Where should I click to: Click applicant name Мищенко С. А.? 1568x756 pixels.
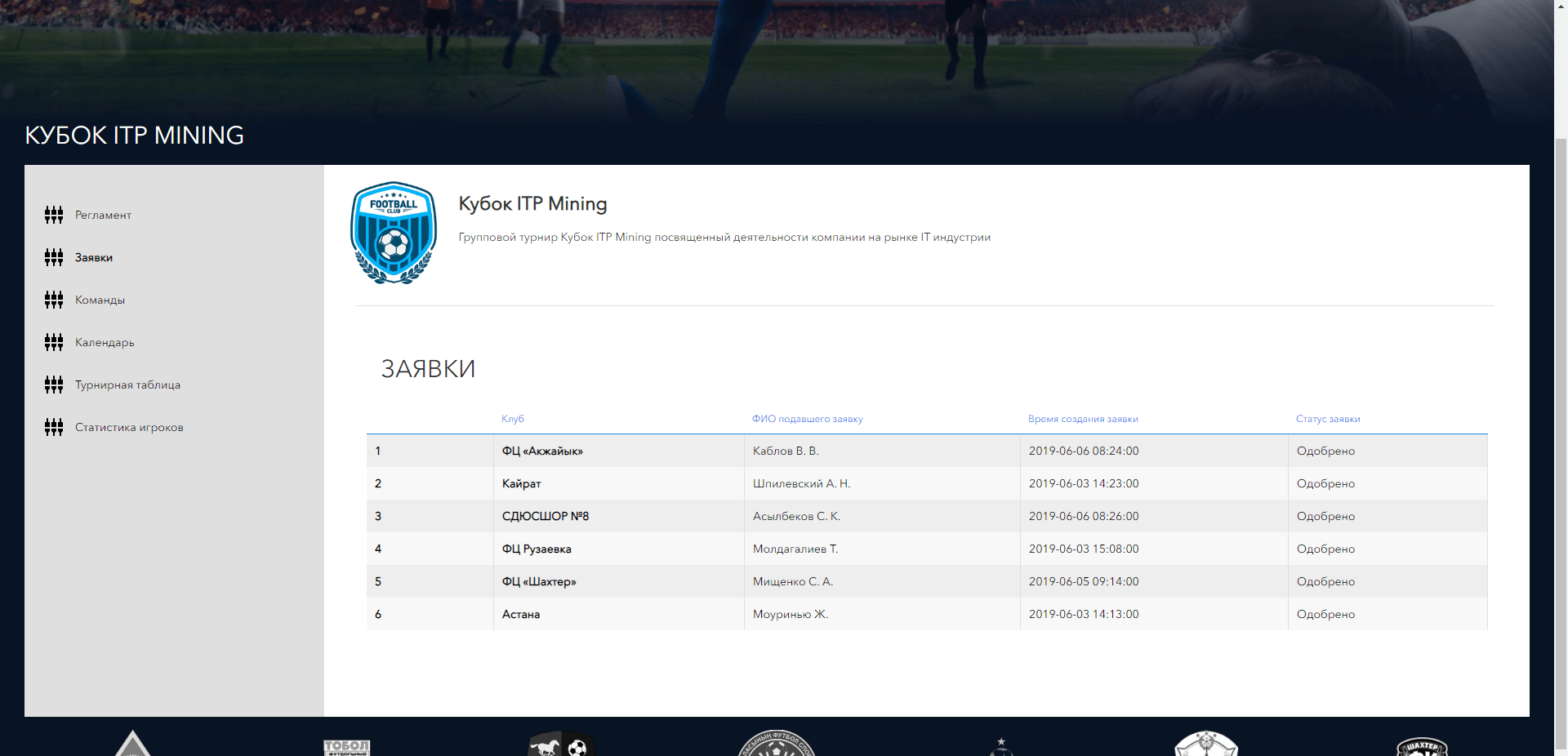[793, 581]
